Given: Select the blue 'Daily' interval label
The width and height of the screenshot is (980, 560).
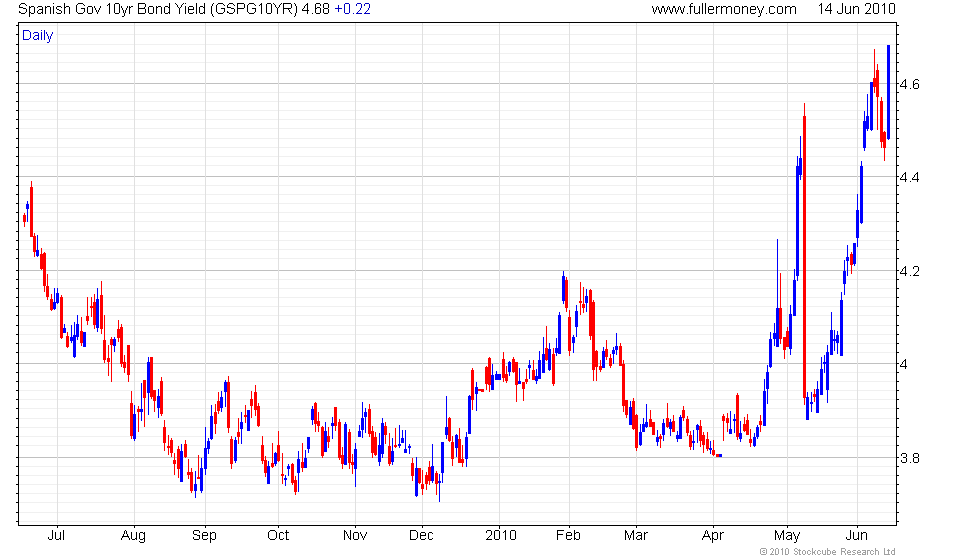Looking at the screenshot, I should [38, 36].
